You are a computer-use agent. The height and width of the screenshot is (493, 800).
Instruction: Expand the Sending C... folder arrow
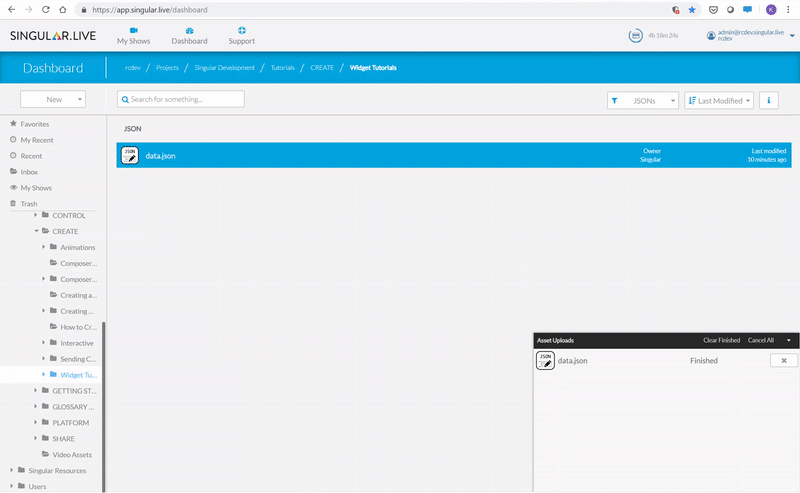(43, 358)
